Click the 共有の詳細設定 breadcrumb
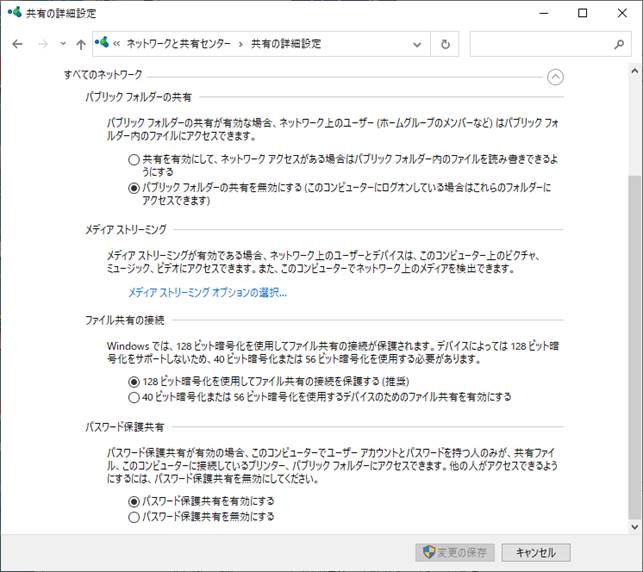Viewport: 643px width, 572px height. [x=286, y=43]
